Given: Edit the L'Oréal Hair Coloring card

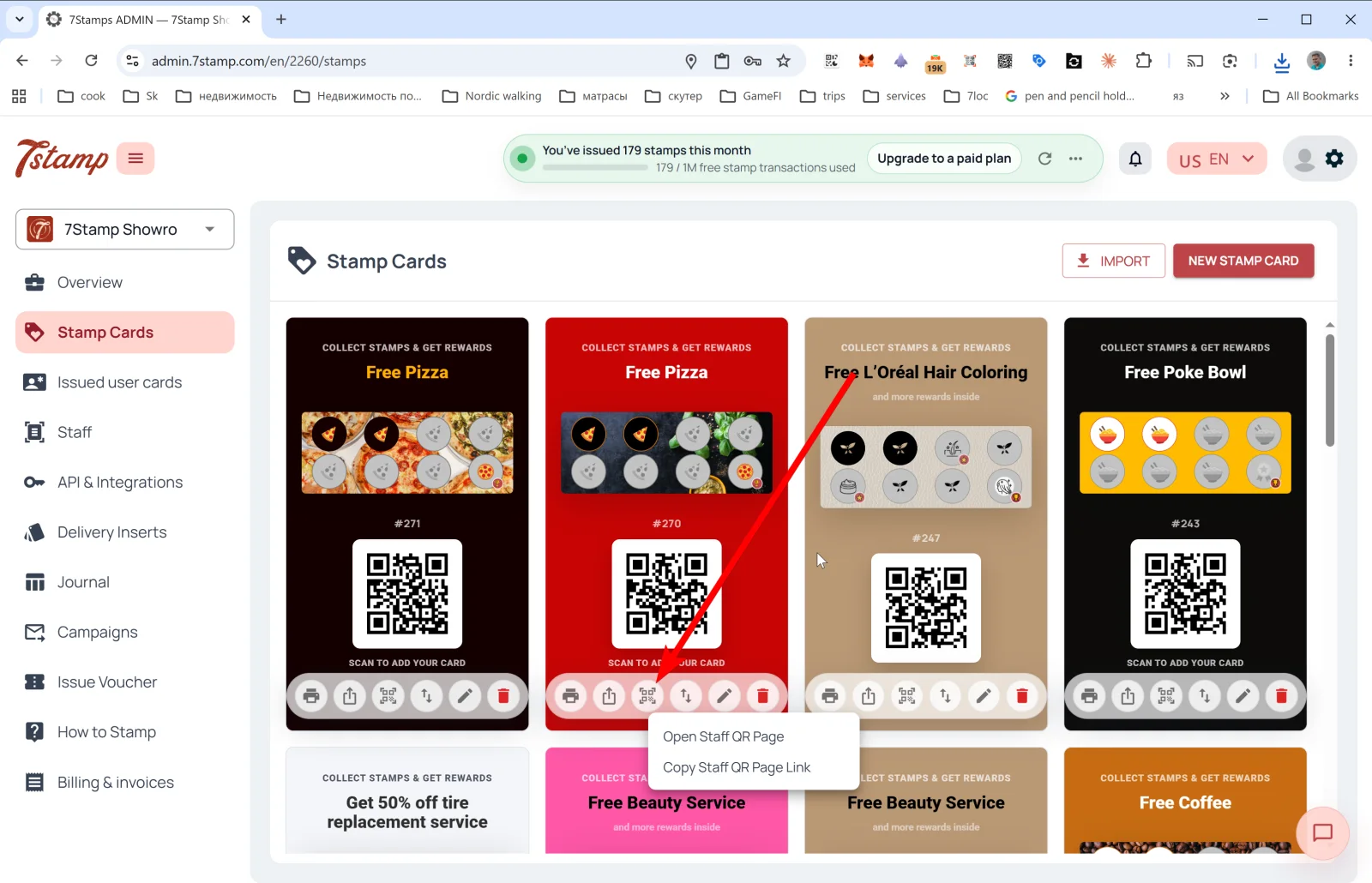Looking at the screenshot, I should (x=984, y=696).
